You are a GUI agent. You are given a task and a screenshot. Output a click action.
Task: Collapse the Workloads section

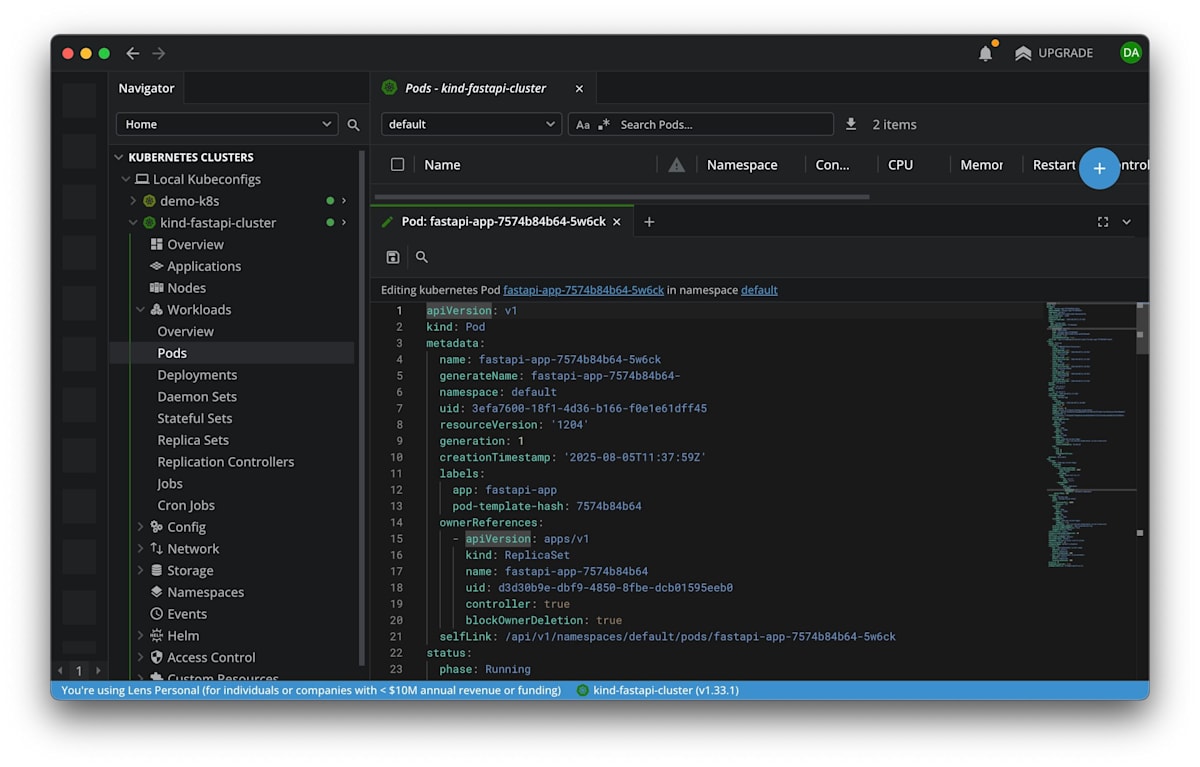click(140, 310)
